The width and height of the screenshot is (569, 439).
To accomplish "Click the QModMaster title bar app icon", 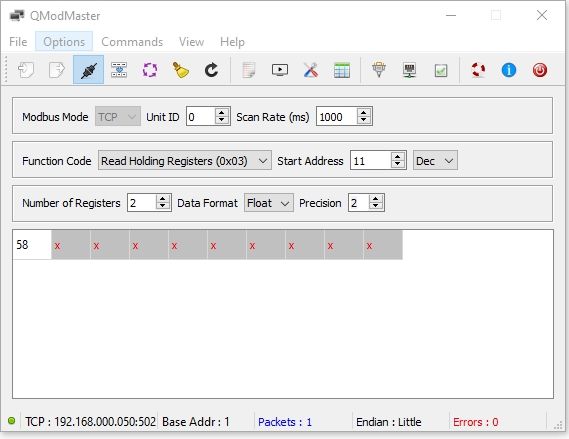I will click(17, 16).
